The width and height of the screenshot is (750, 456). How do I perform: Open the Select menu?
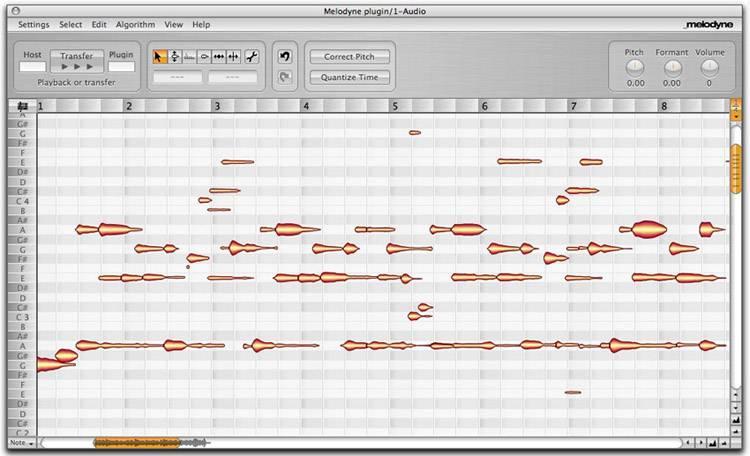click(x=70, y=24)
